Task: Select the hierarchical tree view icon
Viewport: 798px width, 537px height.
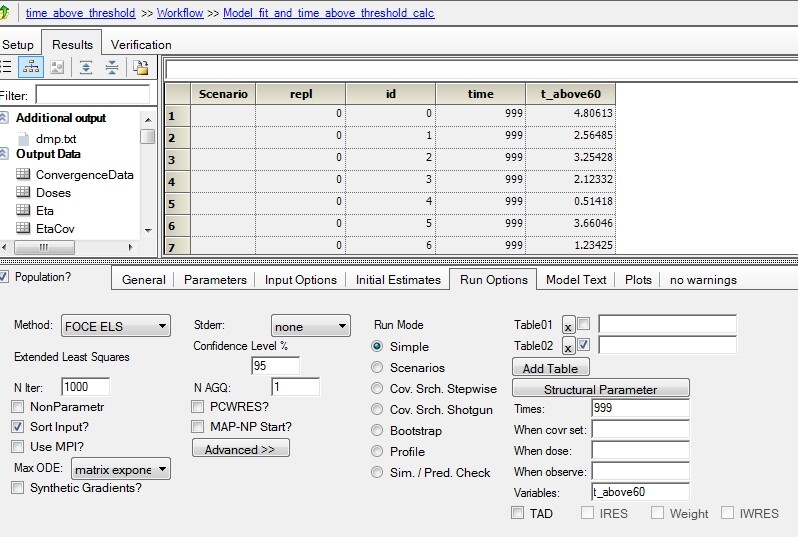Action: 31,67
